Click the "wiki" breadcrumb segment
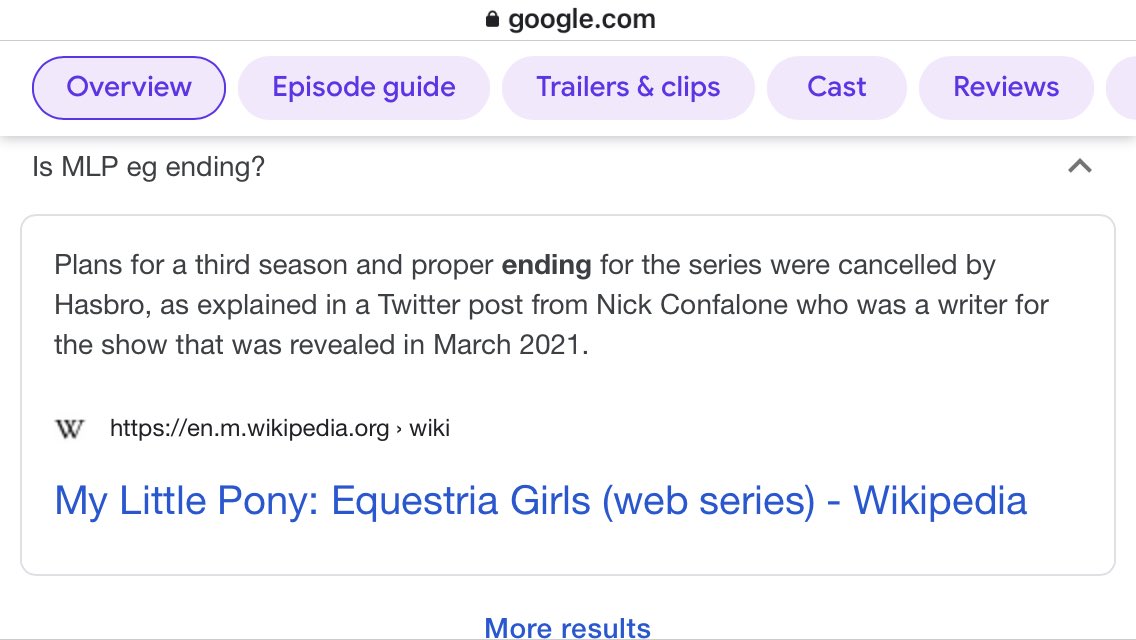This screenshot has height=640, width=1136. click(x=430, y=429)
